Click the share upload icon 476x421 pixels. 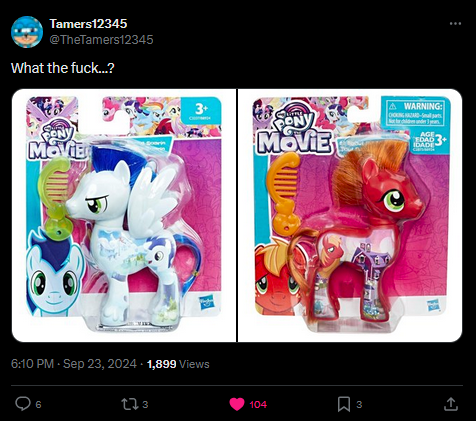450,404
